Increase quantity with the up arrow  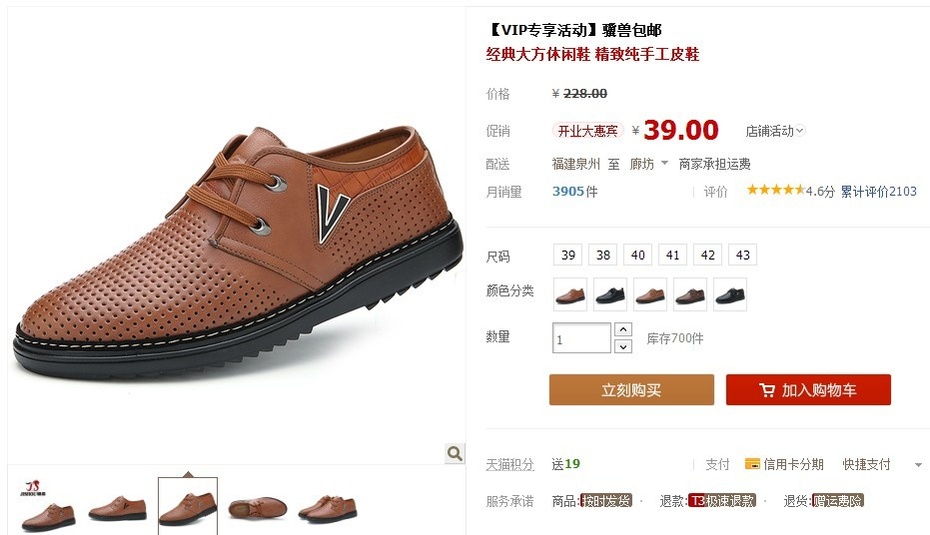tap(623, 329)
